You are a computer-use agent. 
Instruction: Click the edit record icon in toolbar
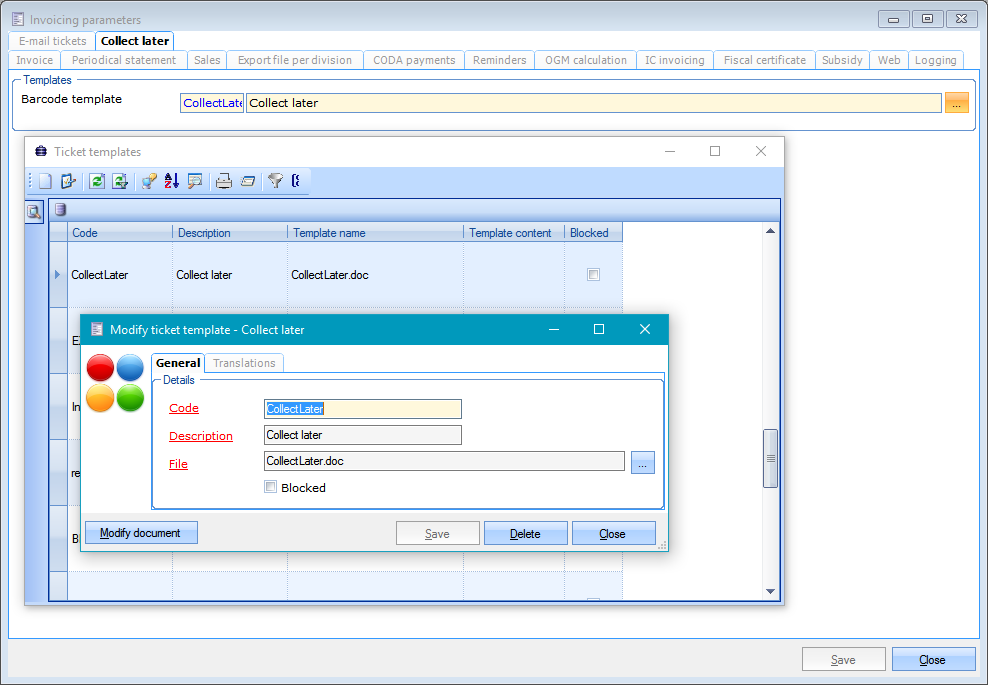click(x=69, y=181)
